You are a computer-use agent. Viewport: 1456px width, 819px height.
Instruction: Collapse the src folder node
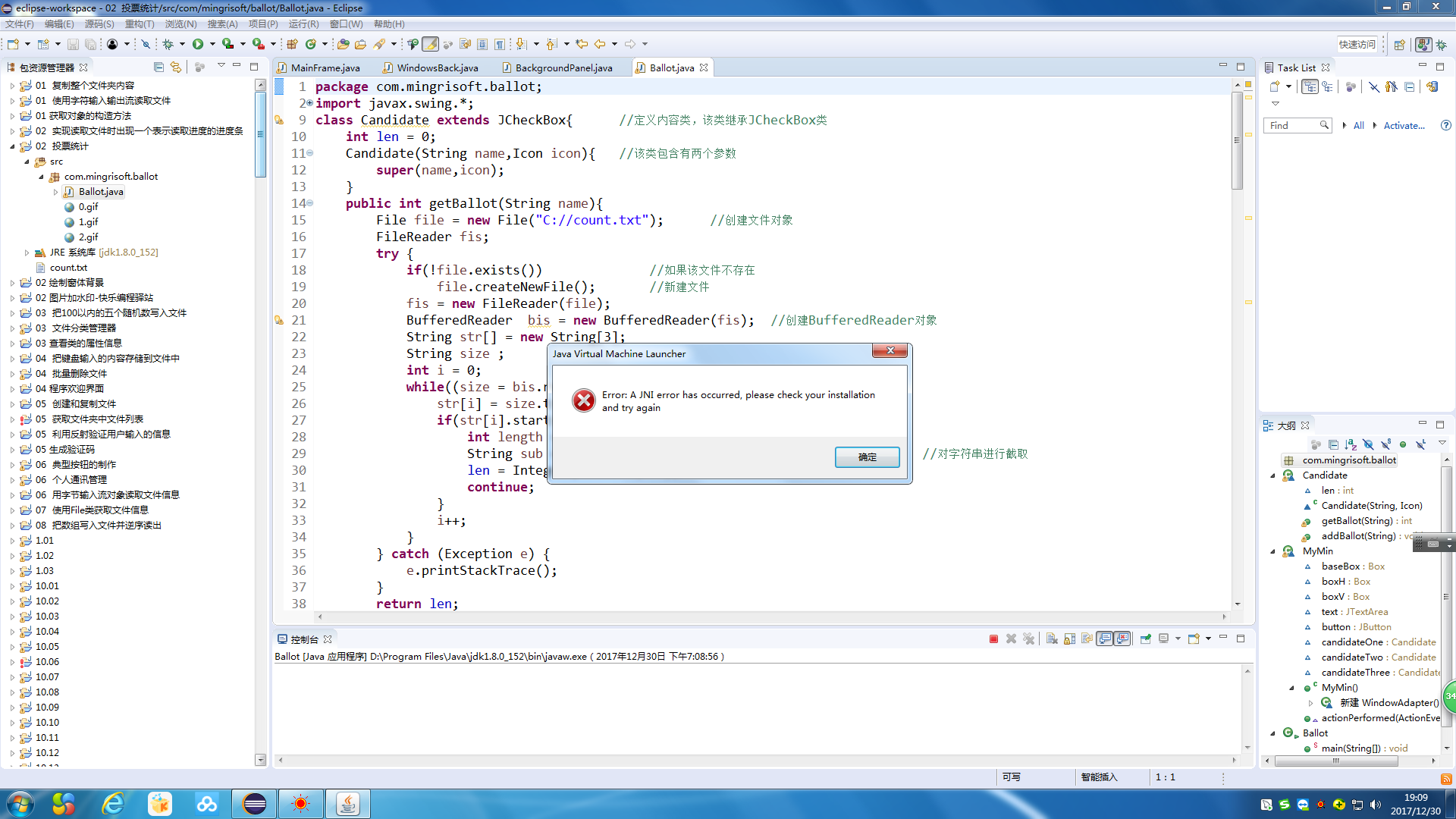pos(27,162)
